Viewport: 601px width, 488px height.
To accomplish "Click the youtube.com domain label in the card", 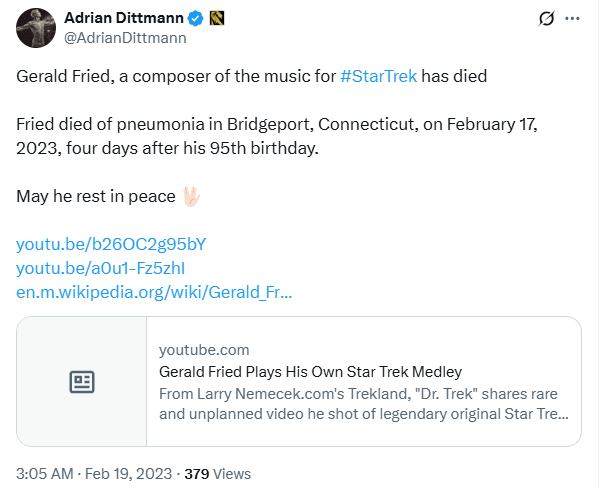I will pos(204,349).
